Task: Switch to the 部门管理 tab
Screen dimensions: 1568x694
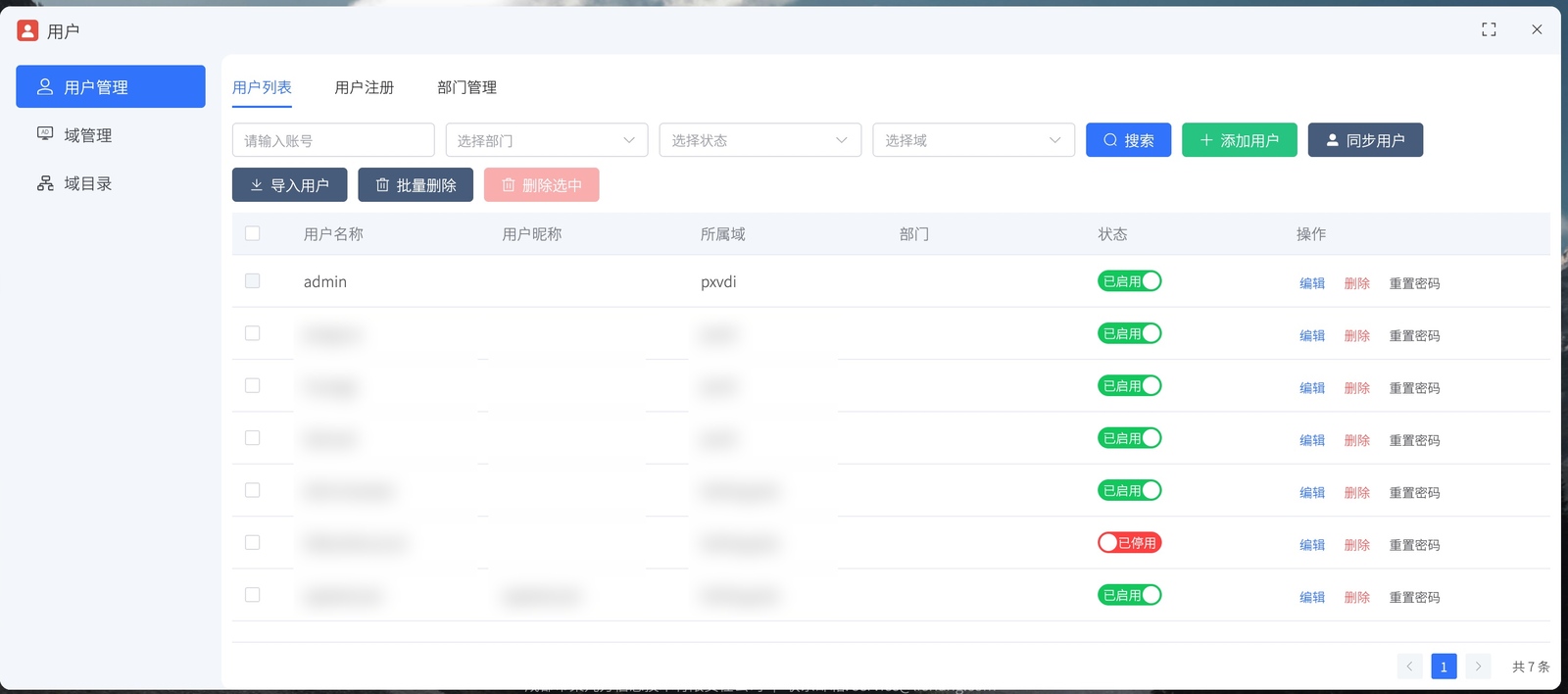Action: point(467,87)
